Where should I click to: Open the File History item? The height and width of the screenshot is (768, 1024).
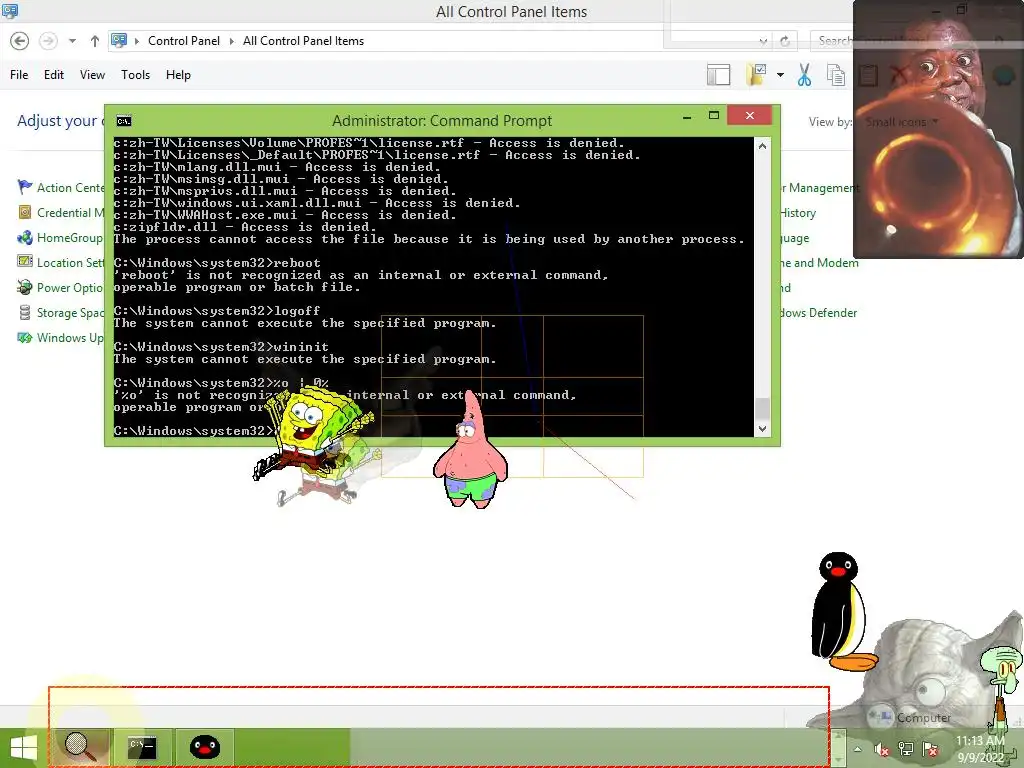click(798, 213)
